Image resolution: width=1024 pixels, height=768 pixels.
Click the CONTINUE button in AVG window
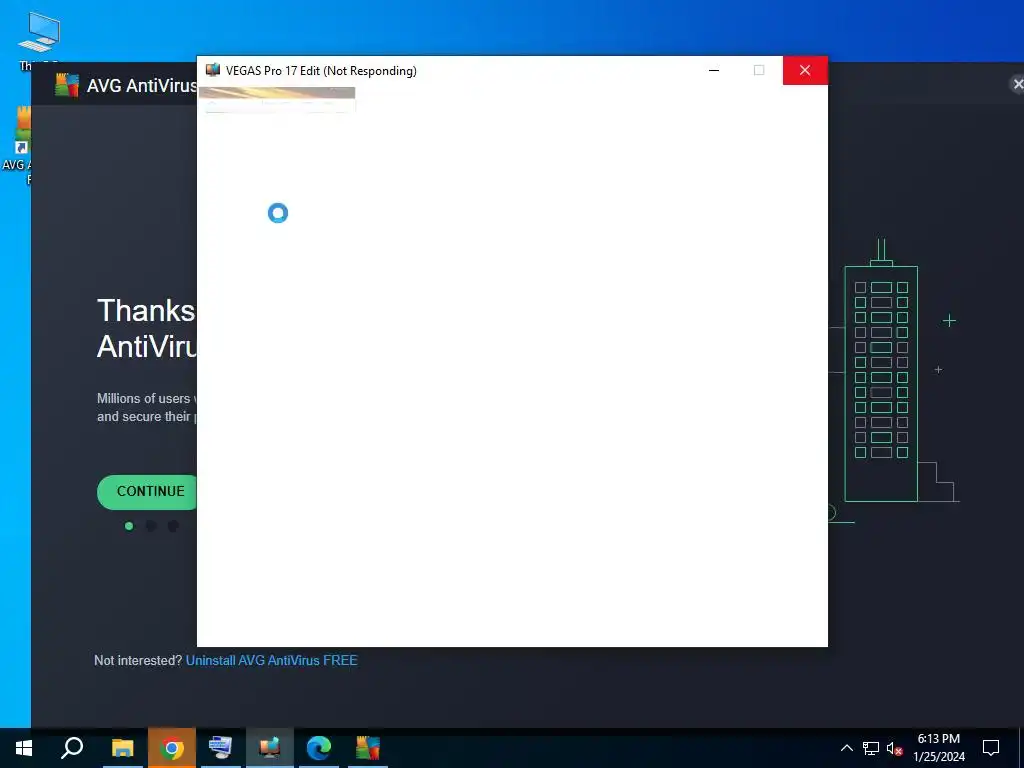pyautogui.click(x=148, y=492)
